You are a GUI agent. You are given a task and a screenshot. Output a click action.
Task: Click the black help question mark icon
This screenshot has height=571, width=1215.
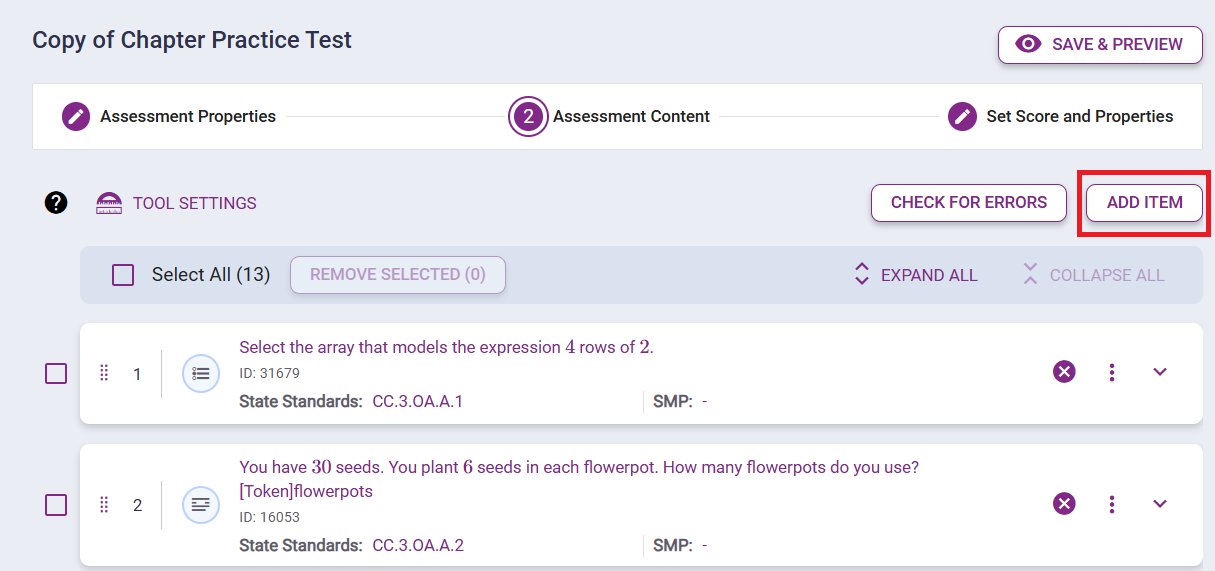pyautogui.click(x=56, y=203)
